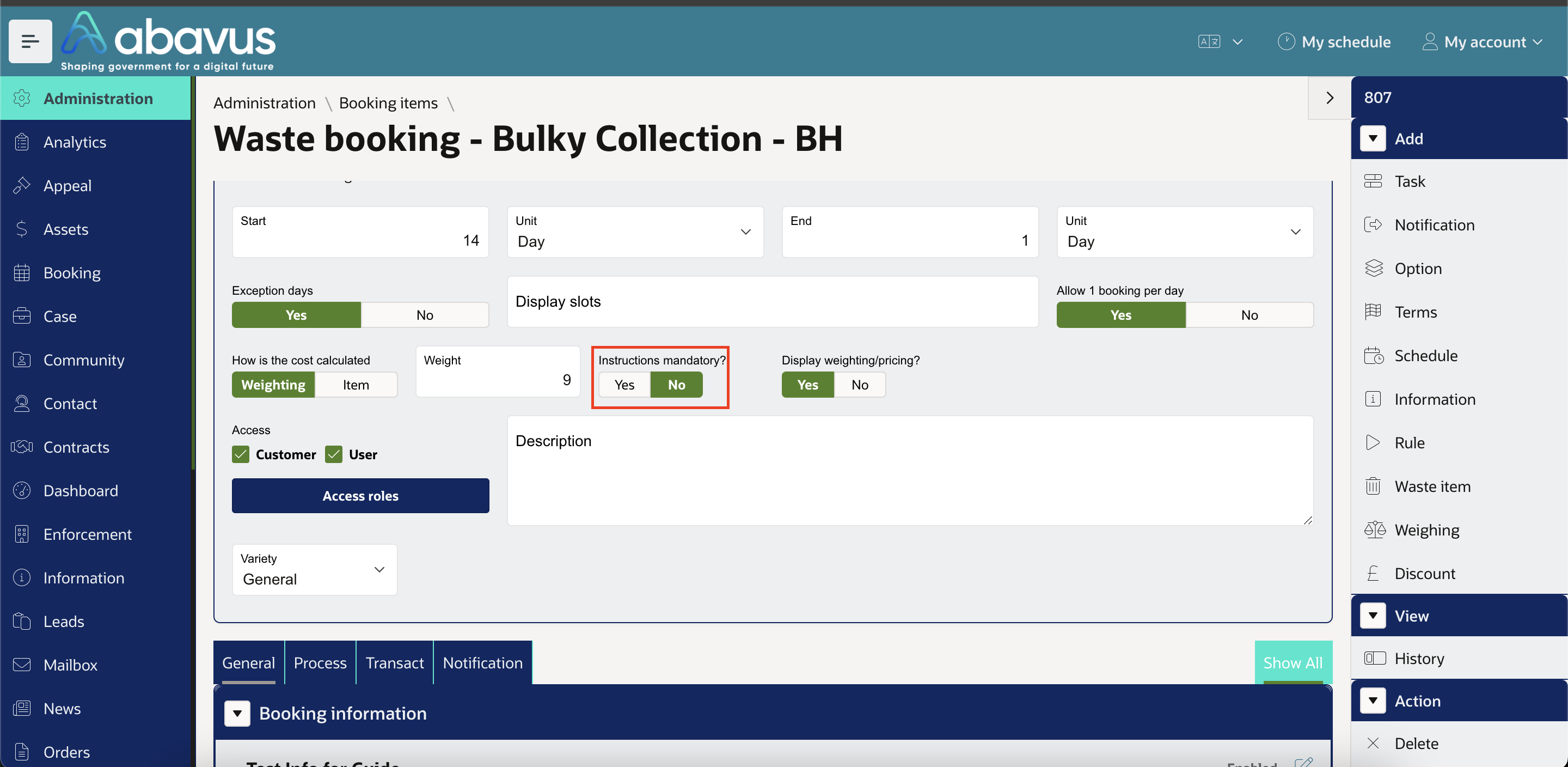Select Administration in the sidebar
1568x767 pixels.
pyautogui.click(x=96, y=98)
